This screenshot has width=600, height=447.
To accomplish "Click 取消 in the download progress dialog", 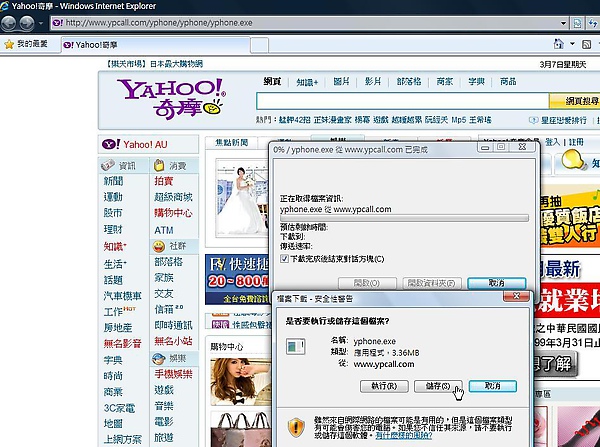I will pos(497,283).
